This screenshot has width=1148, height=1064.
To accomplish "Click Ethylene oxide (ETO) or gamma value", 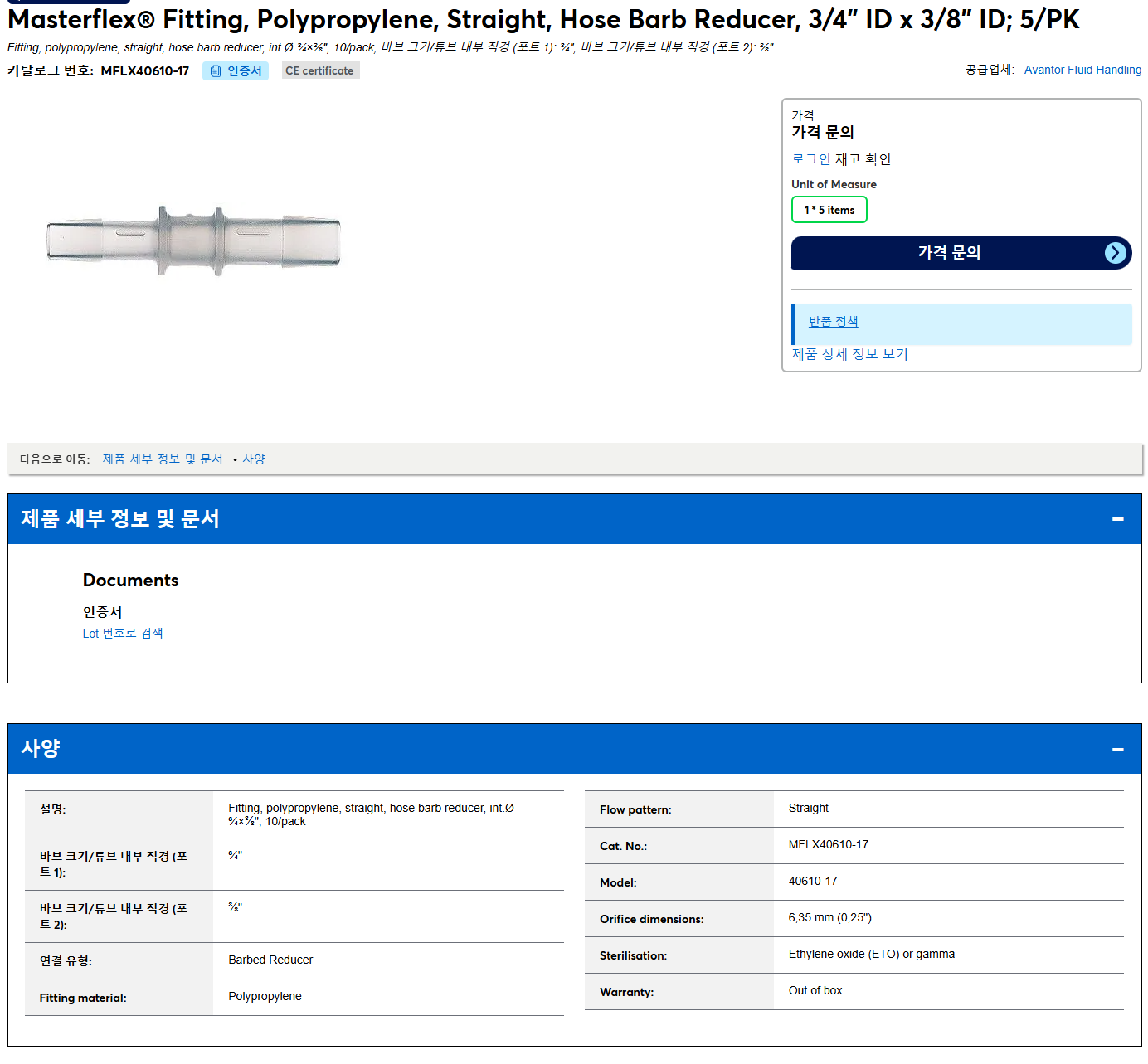I will coord(871,955).
